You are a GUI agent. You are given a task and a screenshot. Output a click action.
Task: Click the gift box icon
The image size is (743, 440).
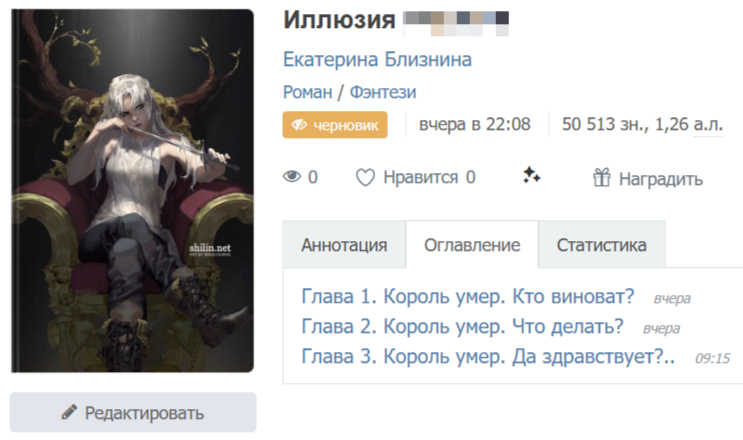(x=602, y=178)
